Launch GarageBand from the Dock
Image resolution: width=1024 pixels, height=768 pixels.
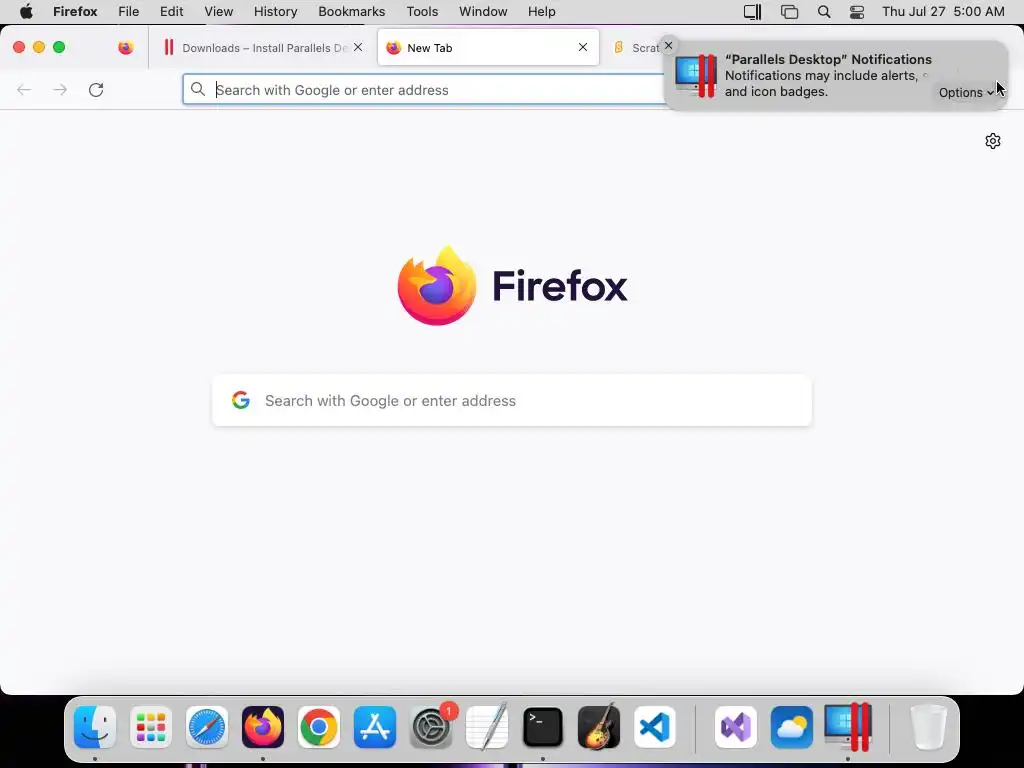(x=599, y=727)
